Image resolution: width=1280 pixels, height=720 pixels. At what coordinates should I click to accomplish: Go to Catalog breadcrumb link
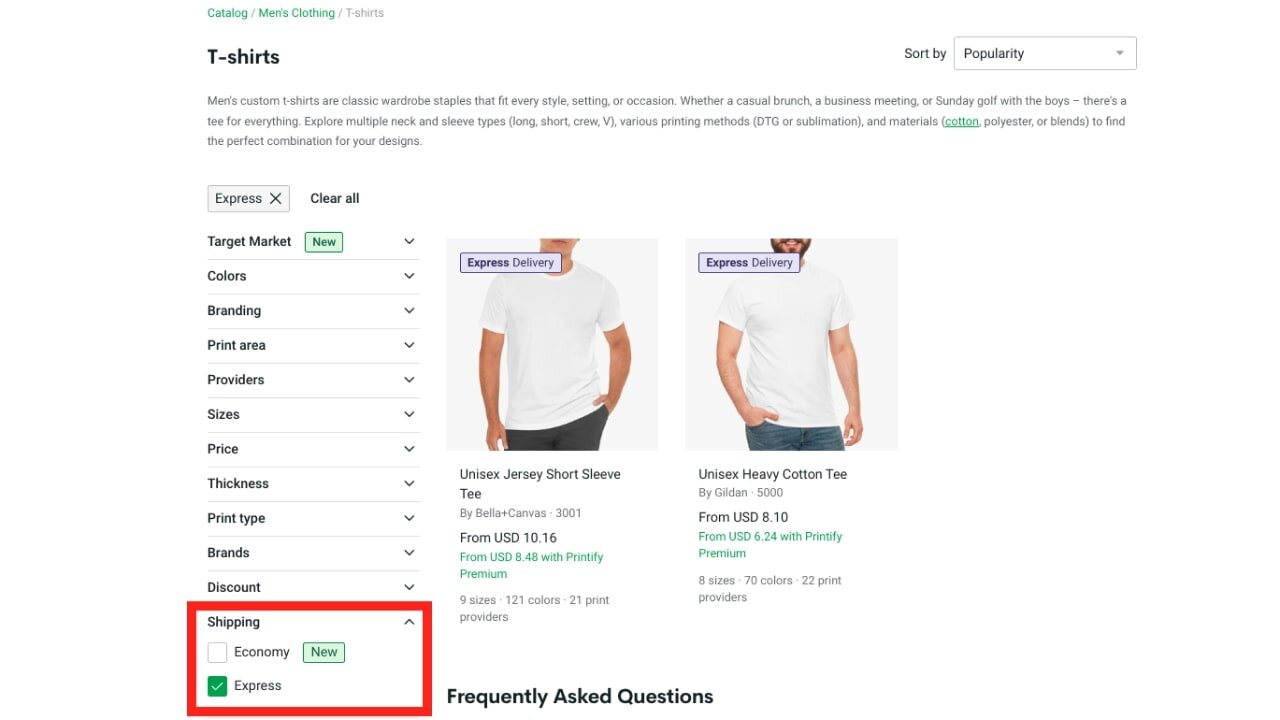227,13
